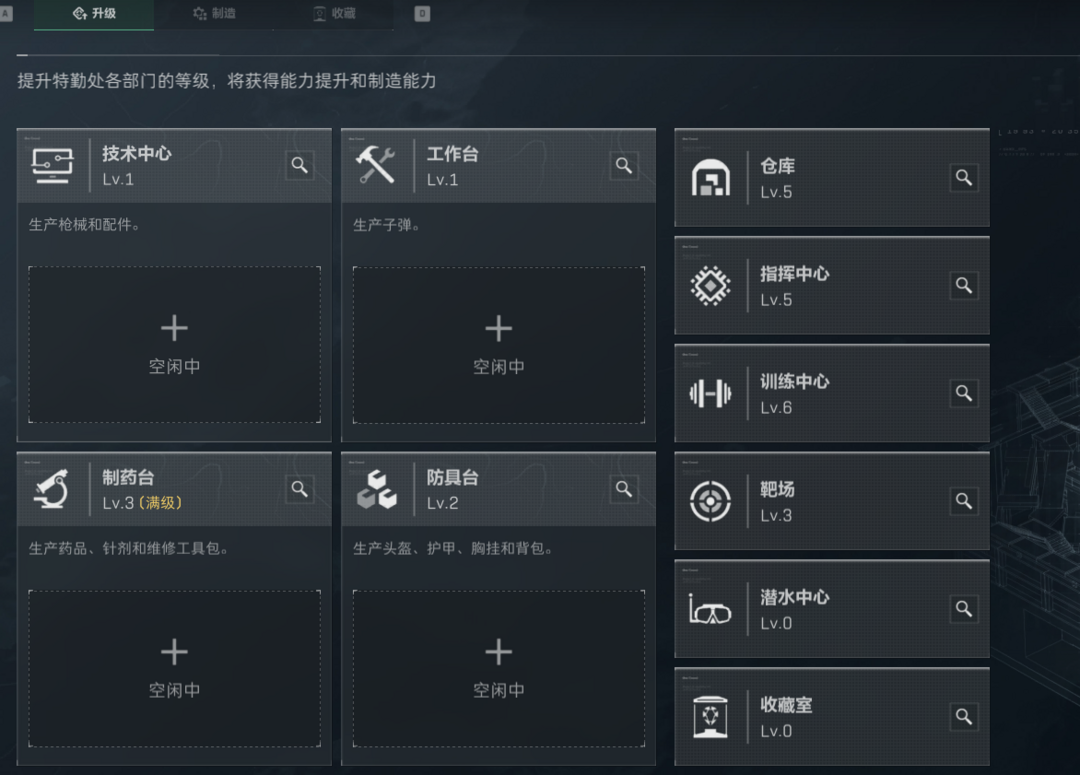Image resolution: width=1080 pixels, height=775 pixels.
Task: Open details magnifier for 工作台
Action: click(x=624, y=165)
